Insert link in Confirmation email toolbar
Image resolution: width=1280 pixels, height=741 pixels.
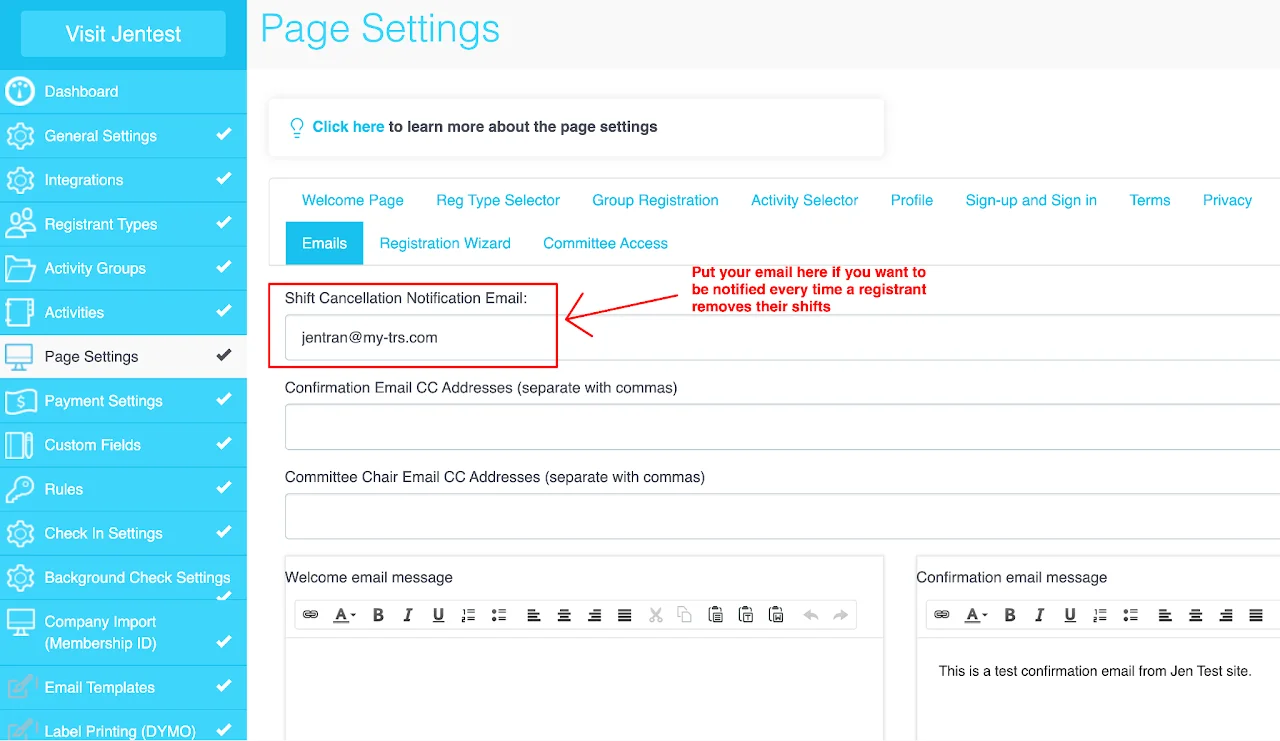point(942,615)
